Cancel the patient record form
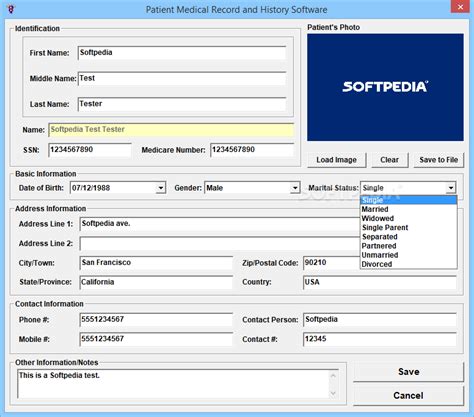The height and width of the screenshot is (417, 474). pos(409,396)
